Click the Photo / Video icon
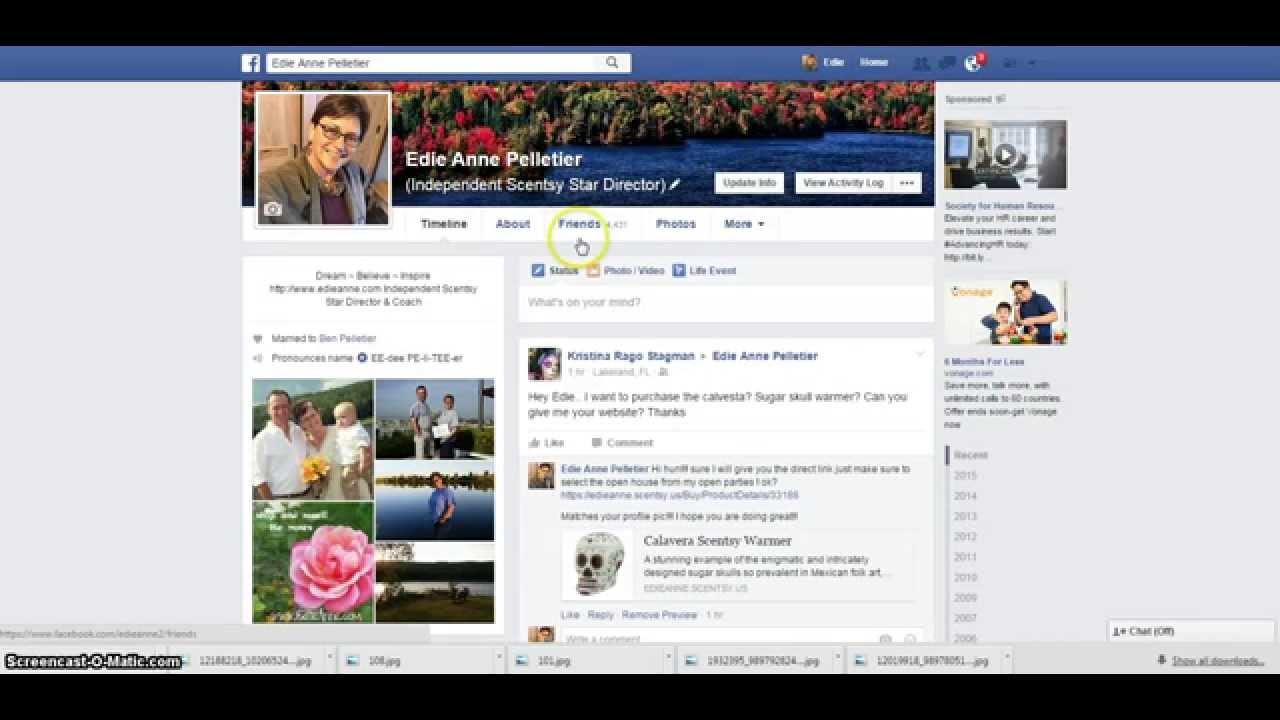Screen dimensions: 1280x720 [593, 271]
